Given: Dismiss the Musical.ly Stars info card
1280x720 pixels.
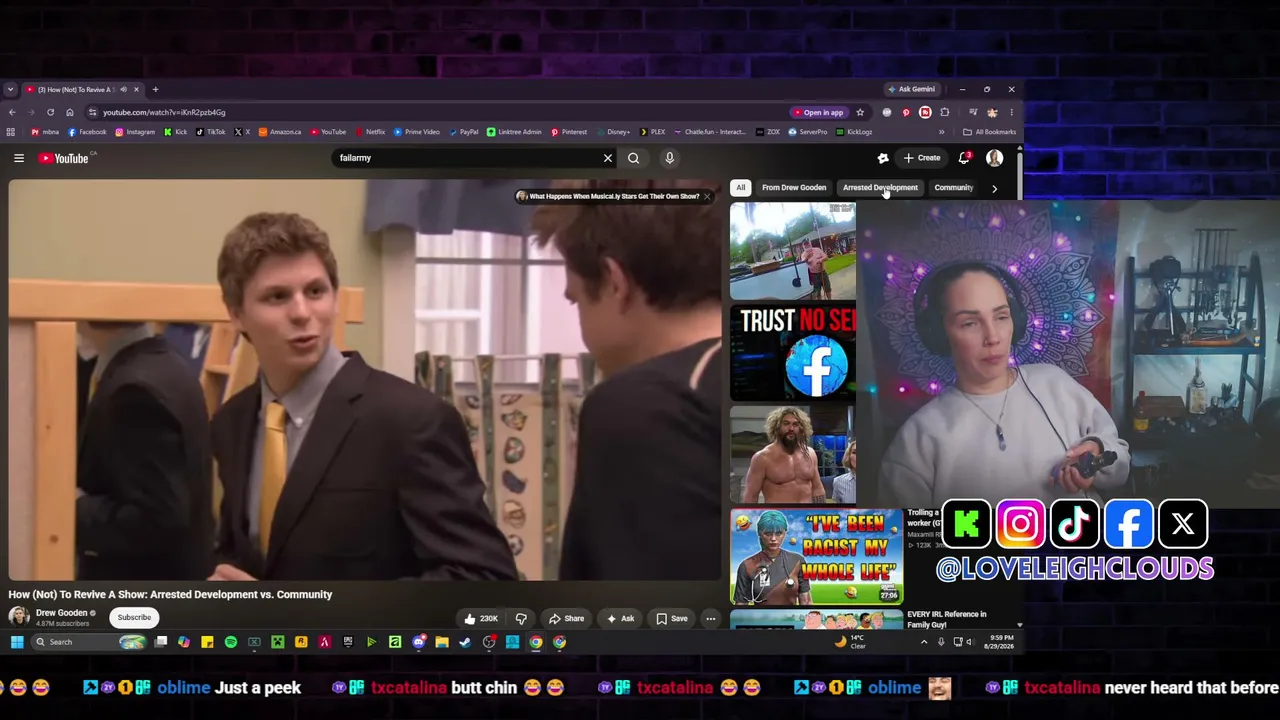Looking at the screenshot, I should 707,196.
